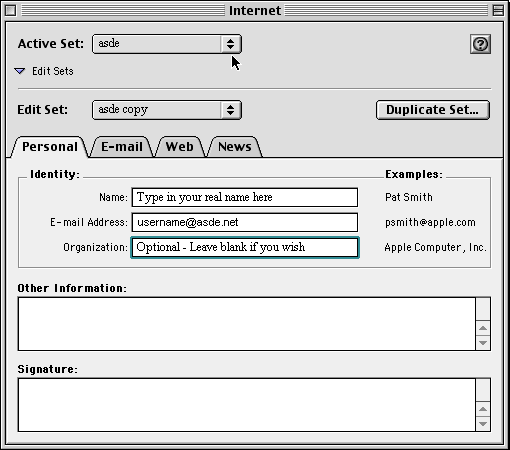Switch to the Personal tab

click(x=50, y=147)
